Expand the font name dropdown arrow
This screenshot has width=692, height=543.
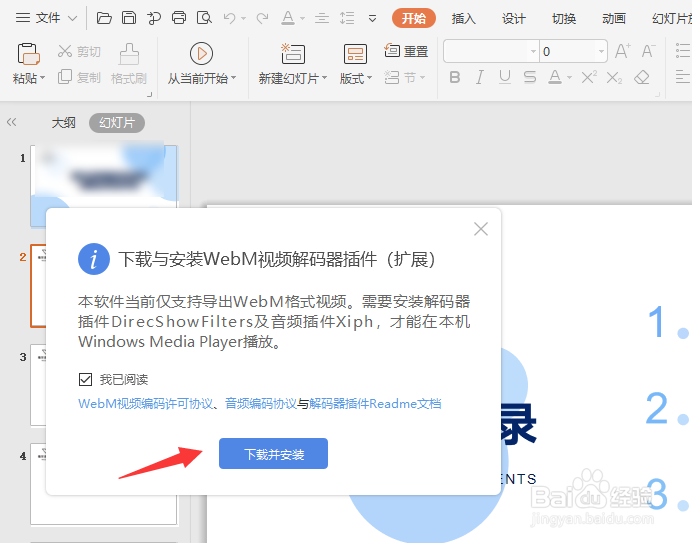pyautogui.click(x=534, y=51)
